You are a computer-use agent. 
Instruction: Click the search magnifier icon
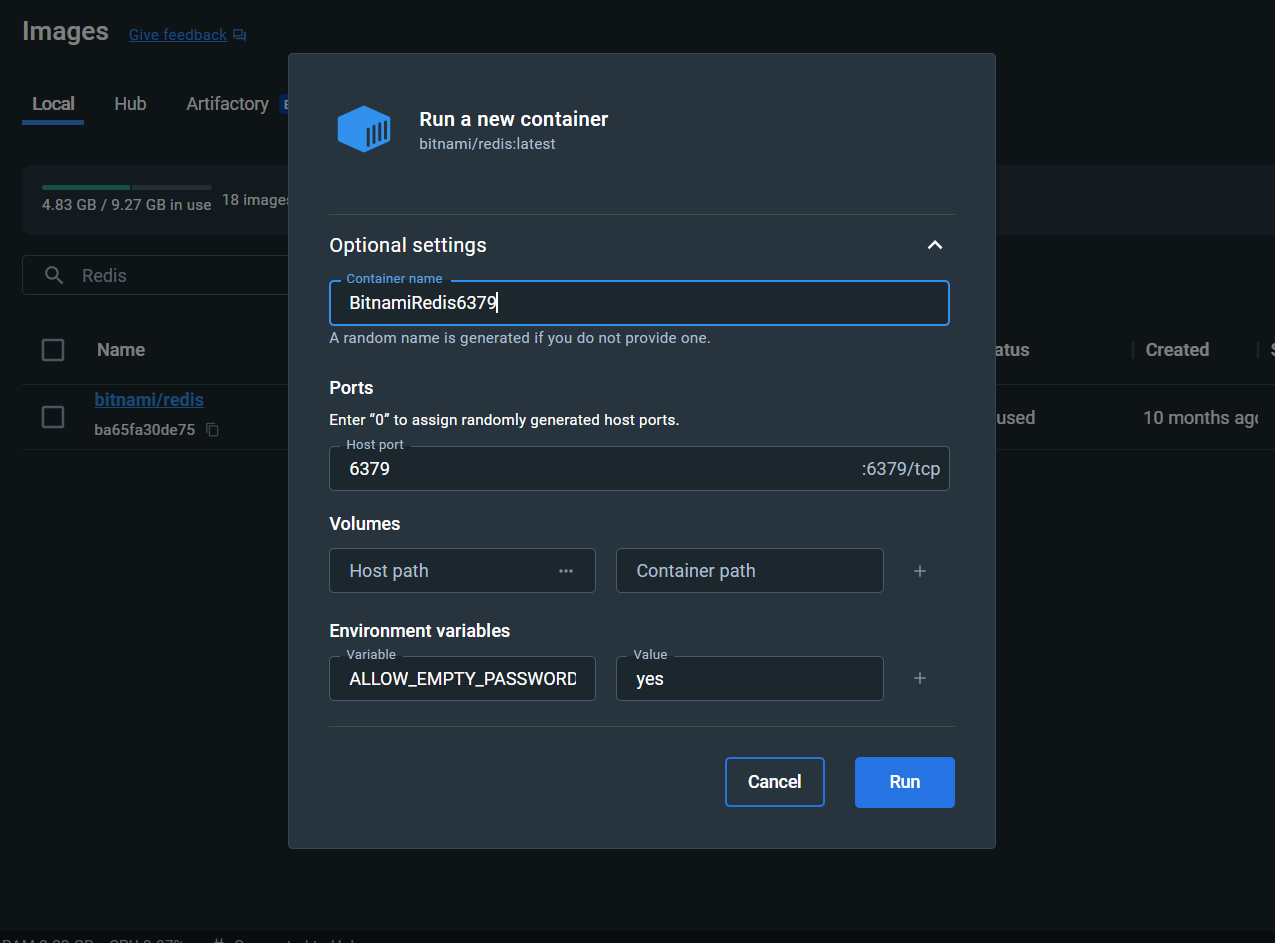click(x=55, y=275)
